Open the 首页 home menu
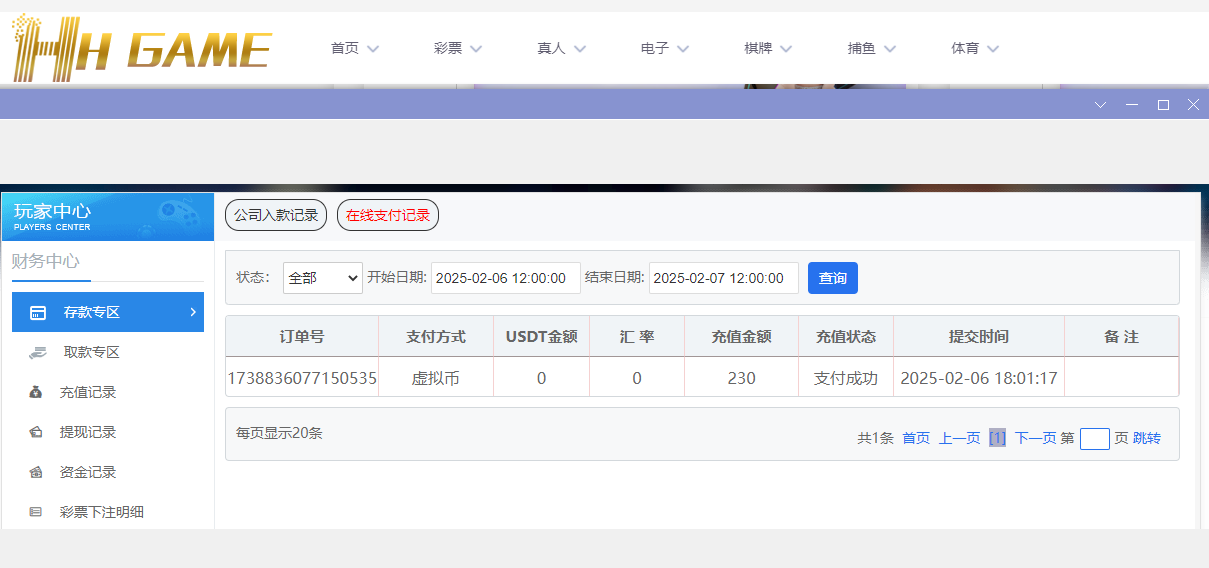 355,48
